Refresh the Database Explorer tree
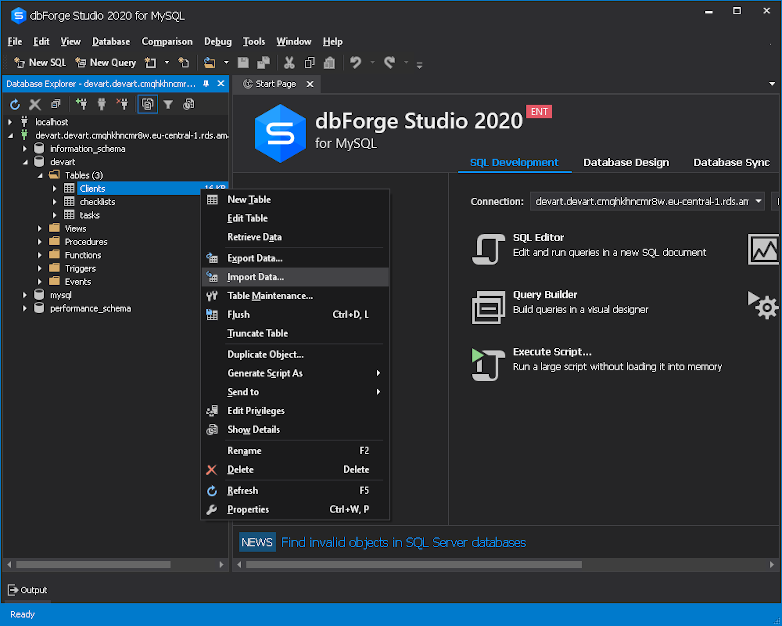 (x=15, y=104)
